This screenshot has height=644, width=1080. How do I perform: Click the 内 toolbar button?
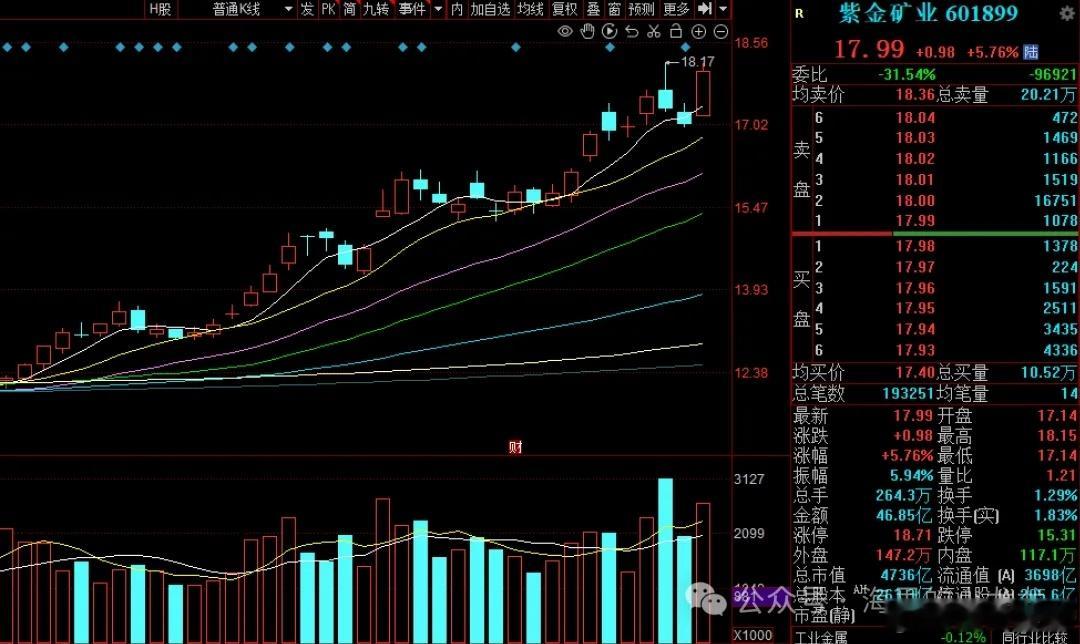click(457, 9)
